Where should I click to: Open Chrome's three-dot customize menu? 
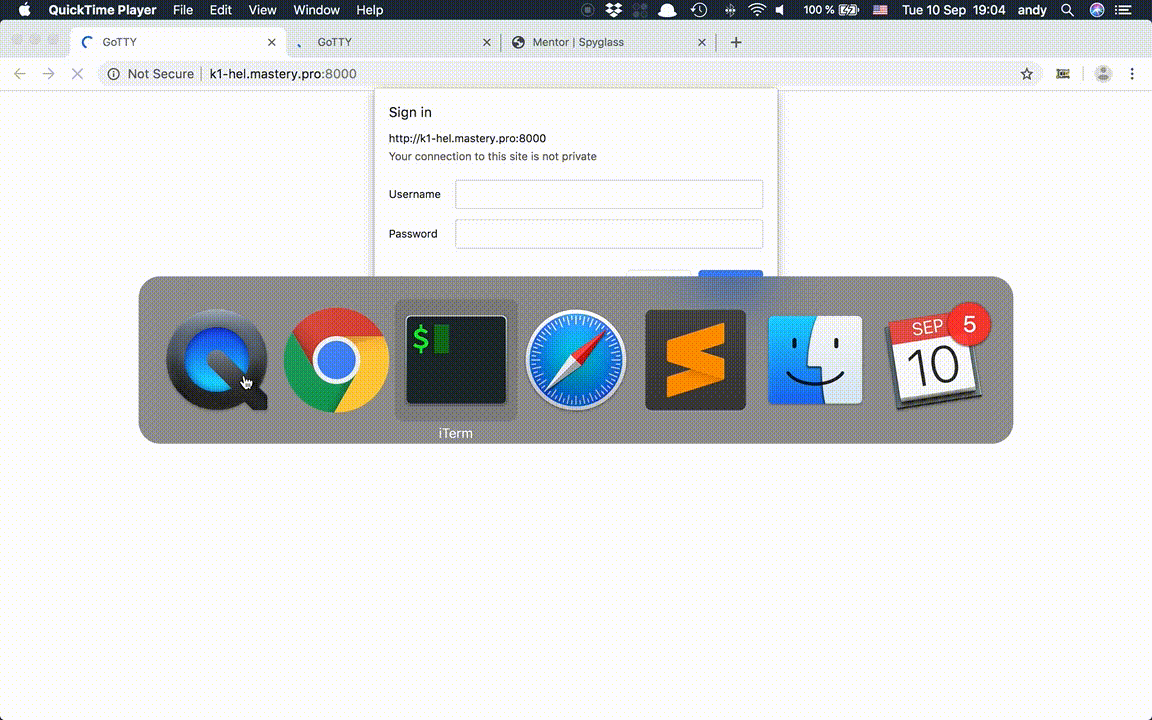[1132, 73]
